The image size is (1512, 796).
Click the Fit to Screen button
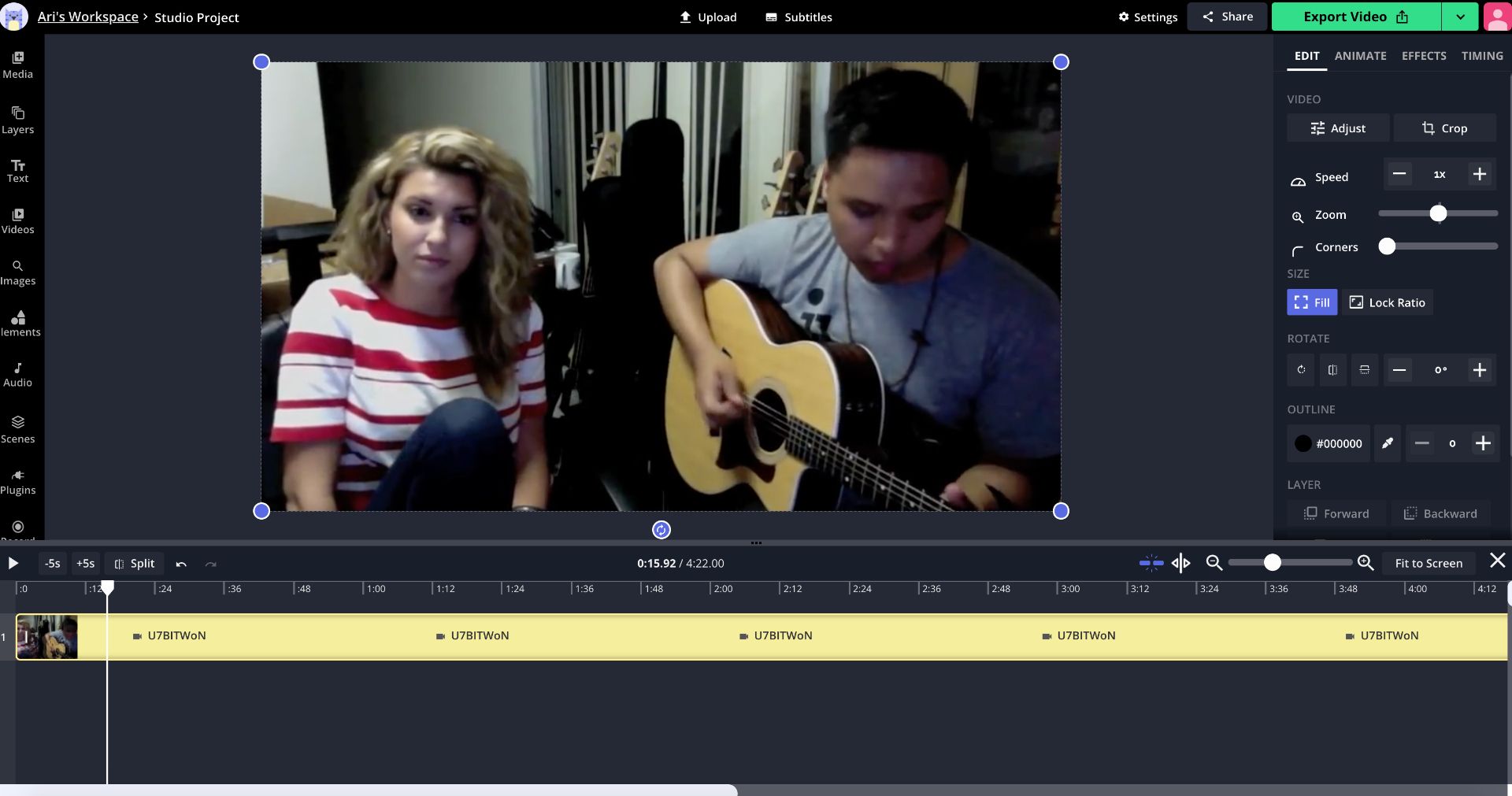(1429, 563)
